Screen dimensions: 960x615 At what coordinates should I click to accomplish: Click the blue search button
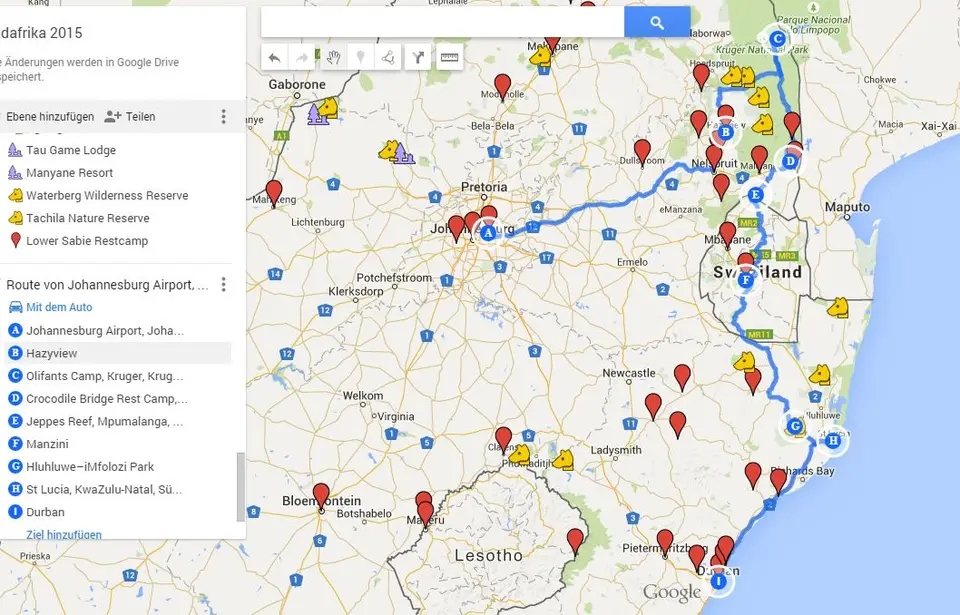[x=657, y=23]
